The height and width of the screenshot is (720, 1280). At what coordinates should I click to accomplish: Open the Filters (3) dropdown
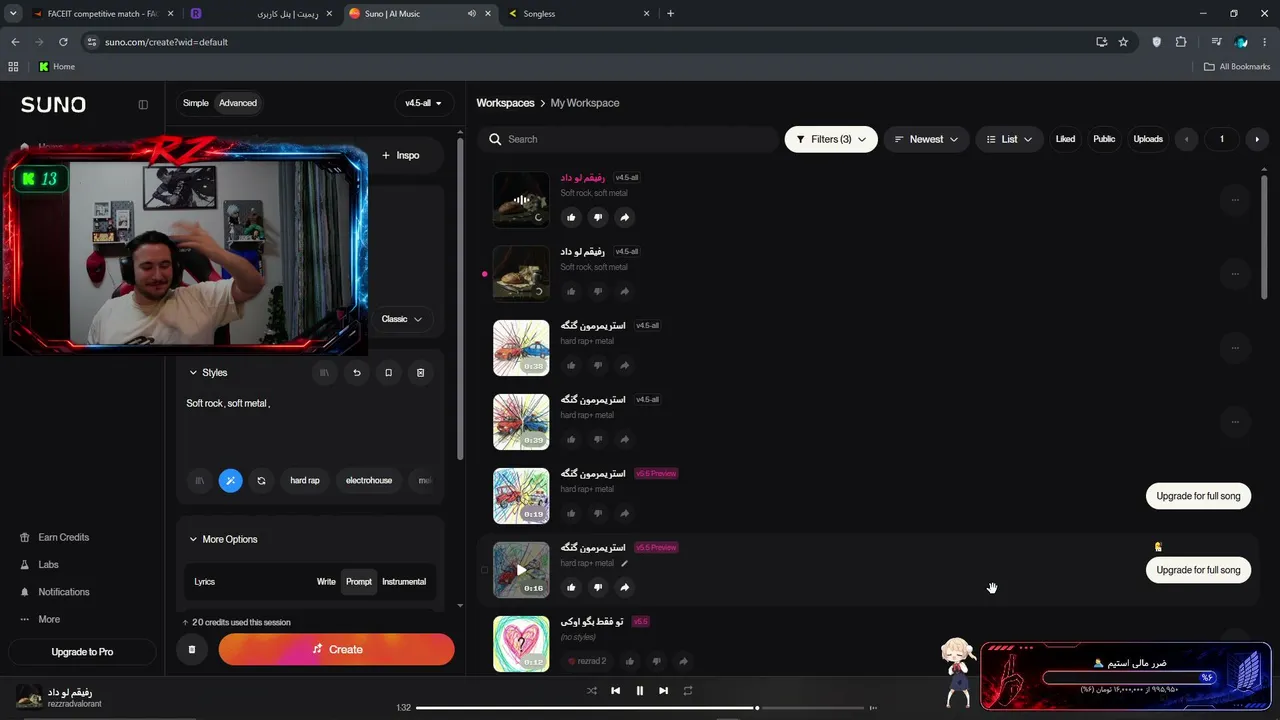(x=831, y=139)
